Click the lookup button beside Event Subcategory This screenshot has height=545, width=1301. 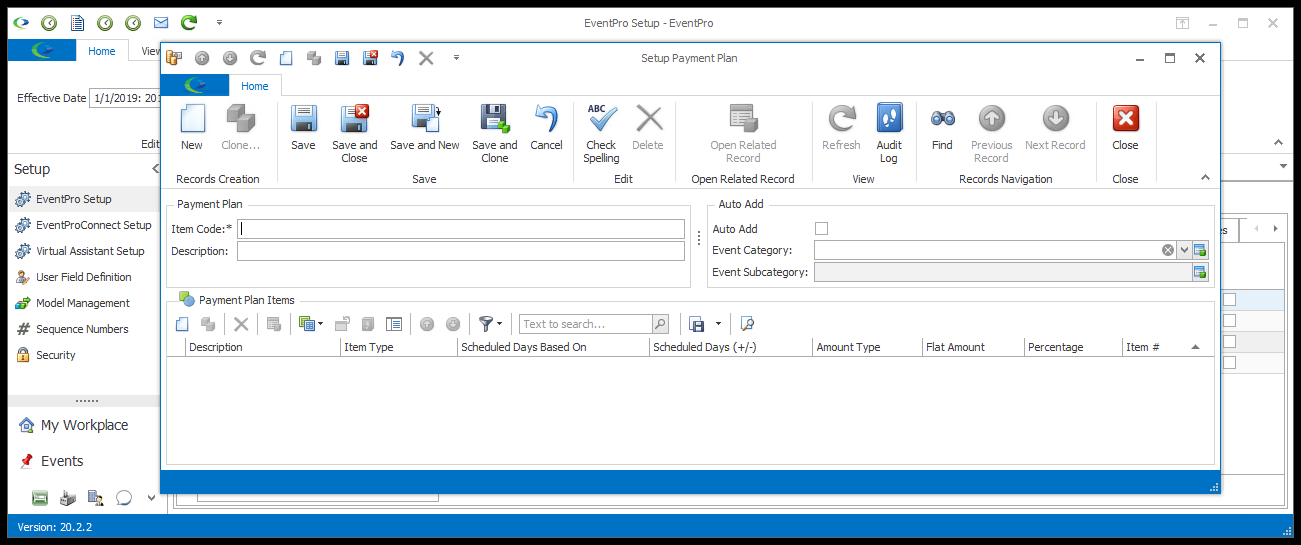pos(1200,272)
